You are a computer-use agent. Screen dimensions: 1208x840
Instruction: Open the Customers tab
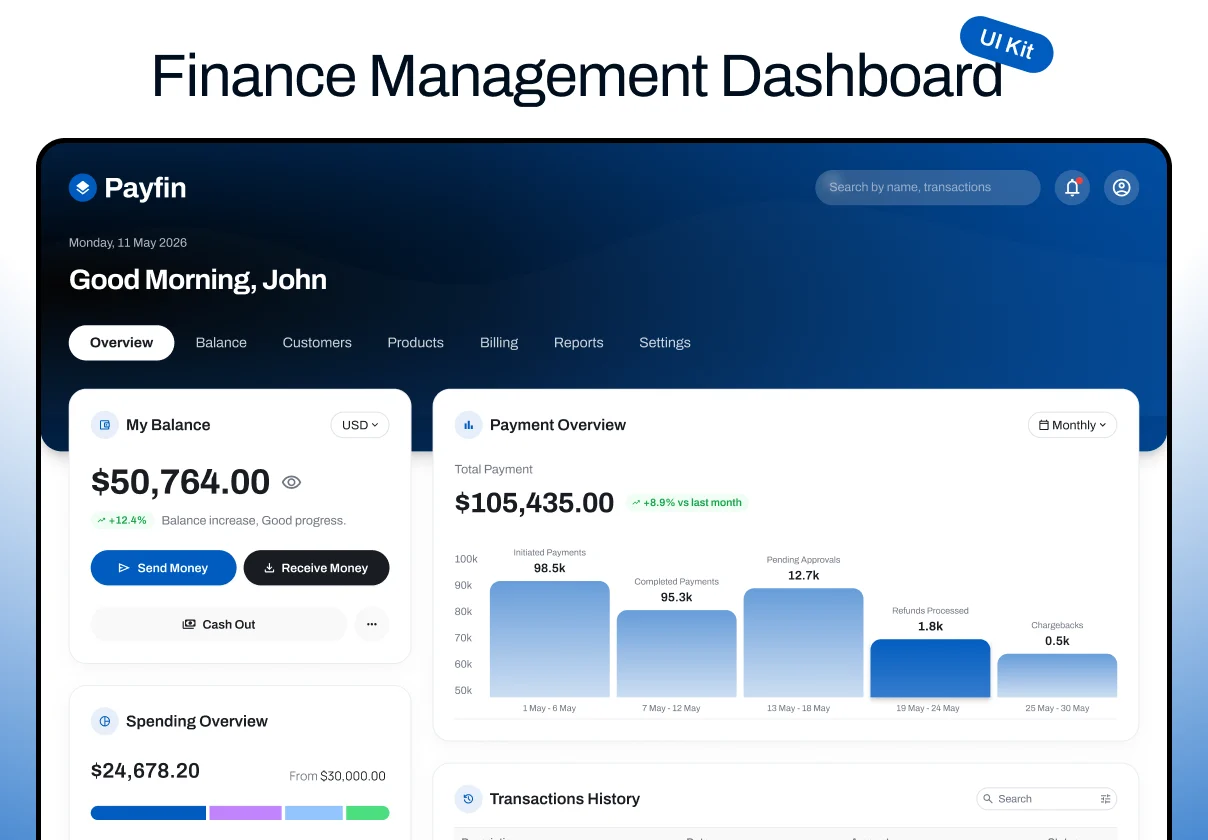[317, 342]
